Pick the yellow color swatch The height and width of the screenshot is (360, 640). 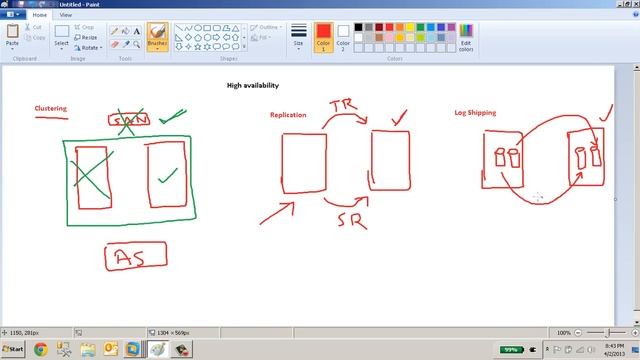[x=410, y=27]
